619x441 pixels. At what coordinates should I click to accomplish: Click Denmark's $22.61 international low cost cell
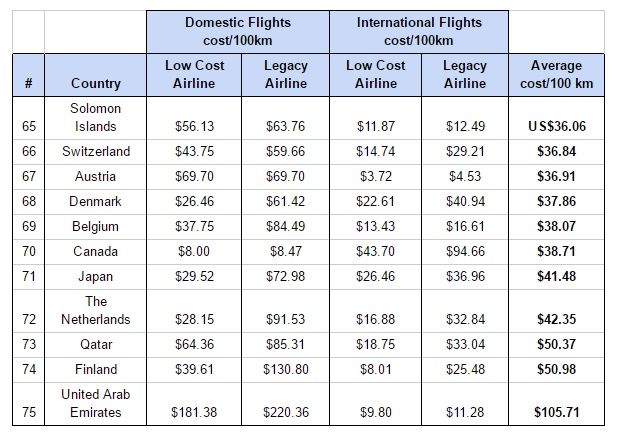375,201
